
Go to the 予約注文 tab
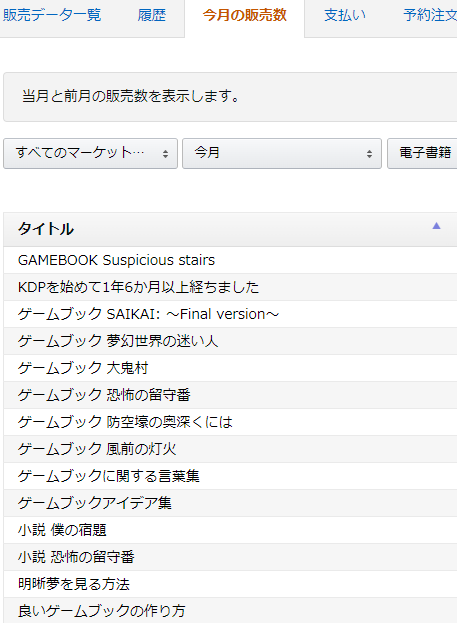pyautogui.click(x=430, y=16)
